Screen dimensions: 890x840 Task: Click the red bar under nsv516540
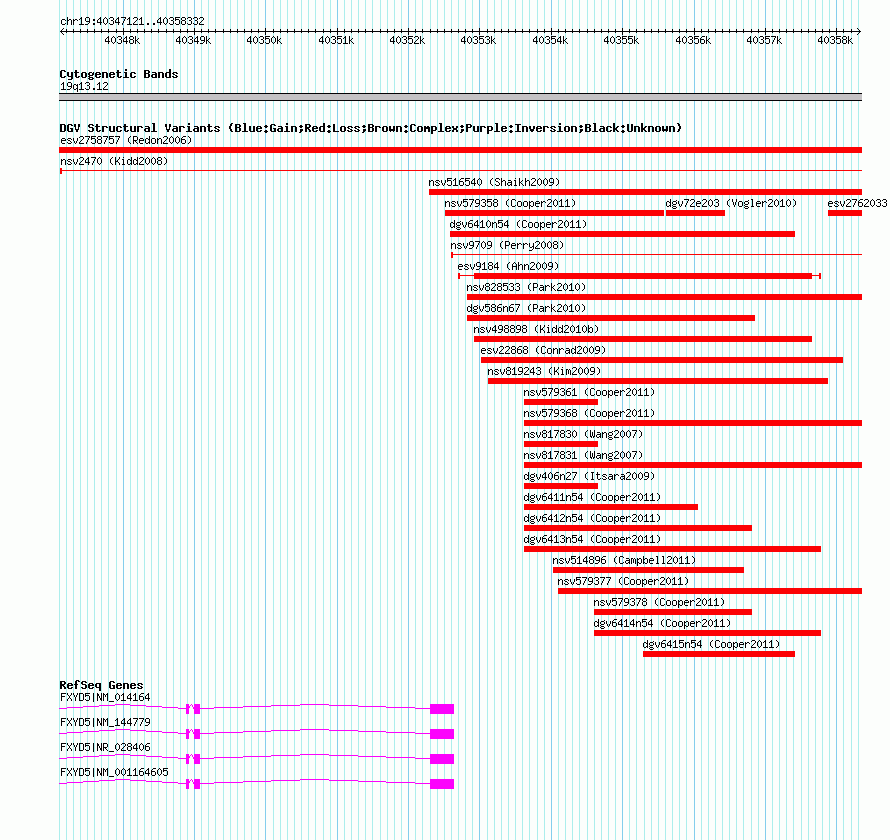pyautogui.click(x=645, y=192)
